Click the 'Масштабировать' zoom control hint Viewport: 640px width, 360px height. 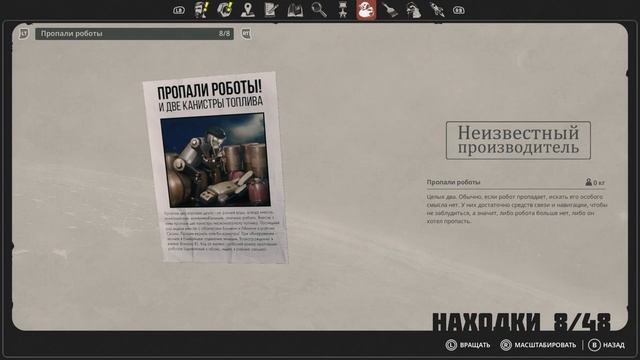538,345
